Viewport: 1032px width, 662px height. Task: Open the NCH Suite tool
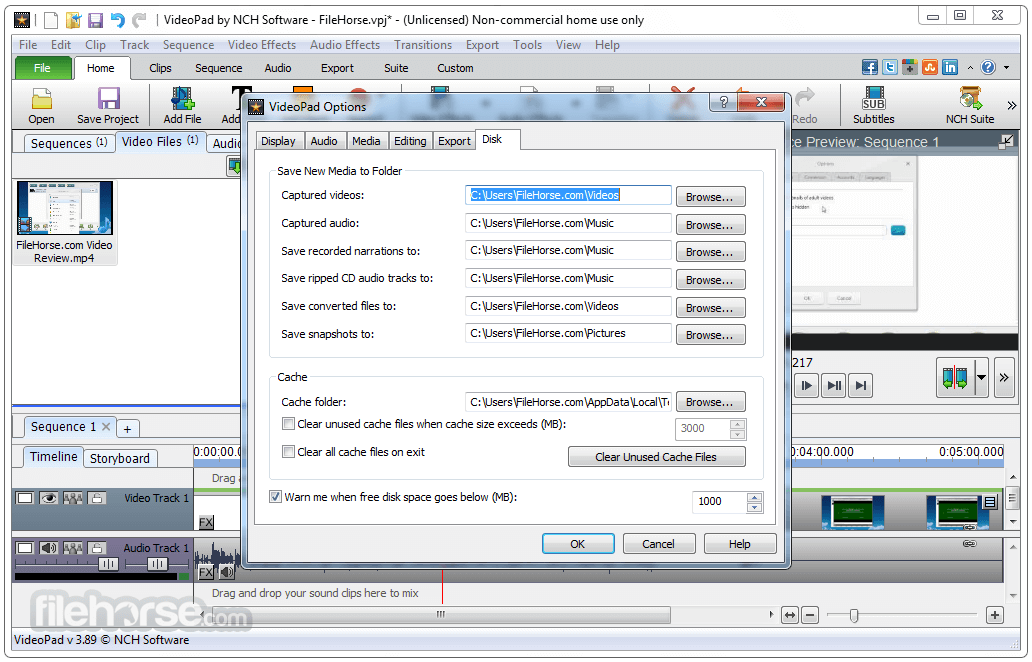969,105
